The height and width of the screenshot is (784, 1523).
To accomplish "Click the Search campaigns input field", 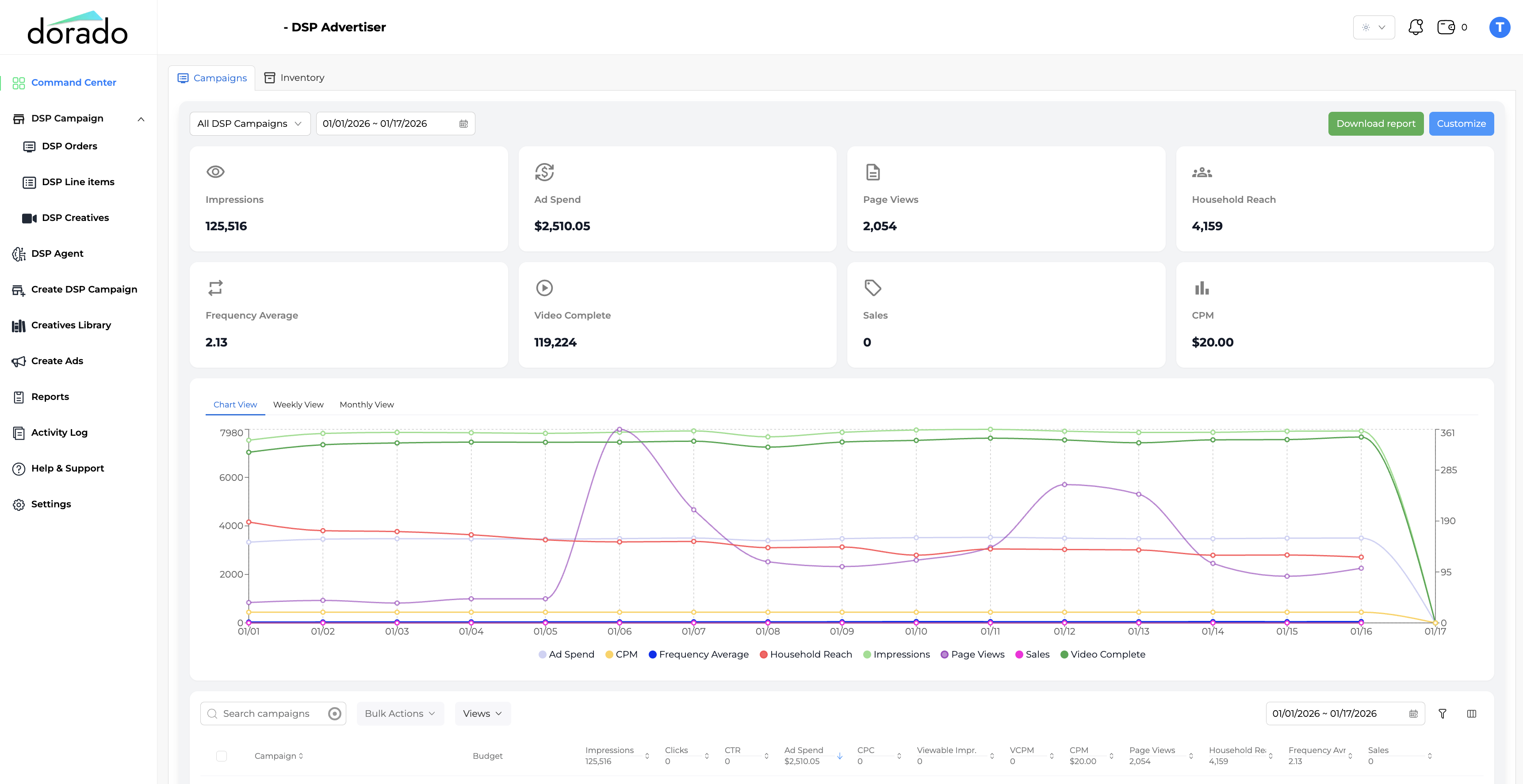I will click(266, 714).
